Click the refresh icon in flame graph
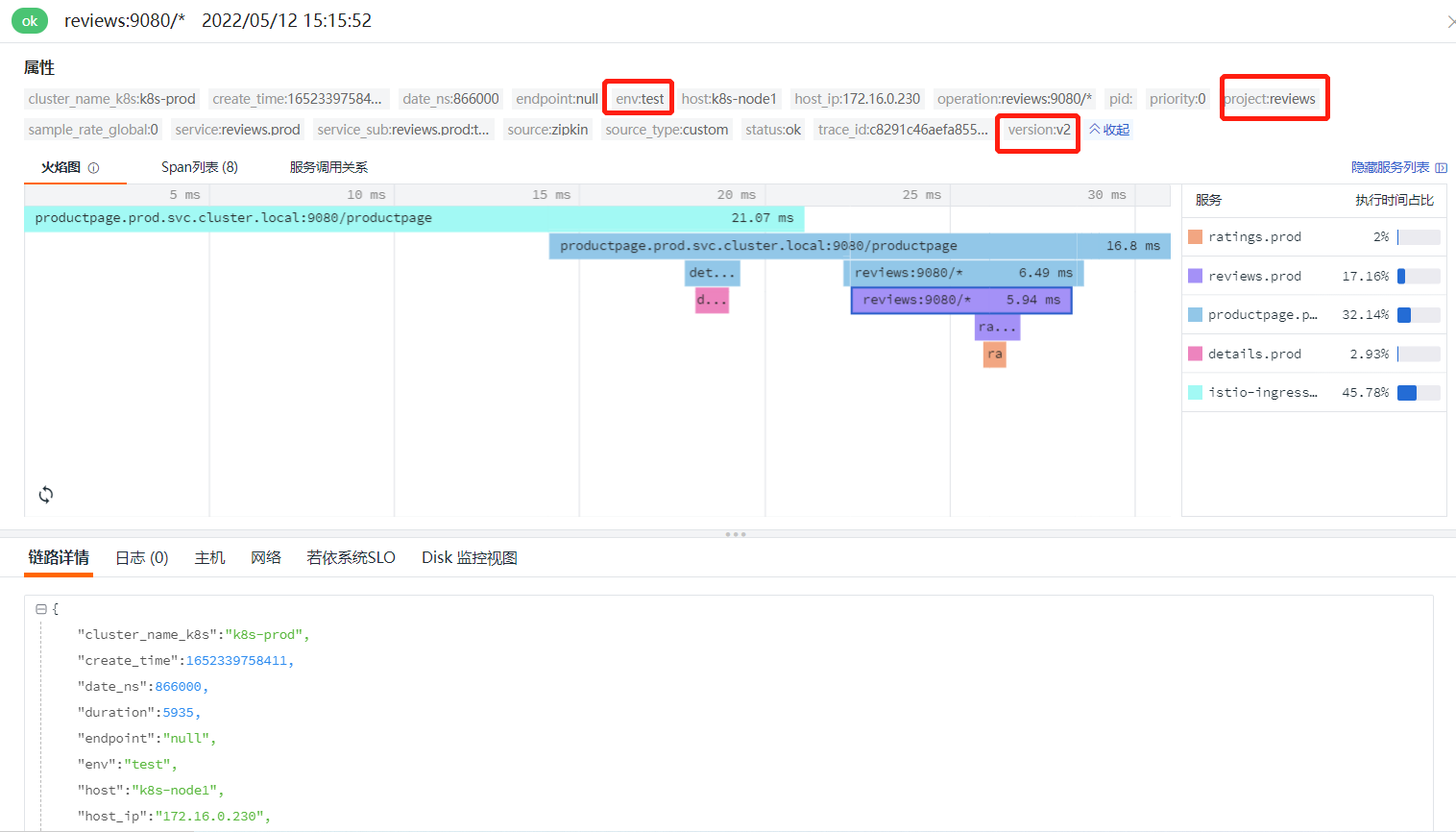 (x=46, y=495)
